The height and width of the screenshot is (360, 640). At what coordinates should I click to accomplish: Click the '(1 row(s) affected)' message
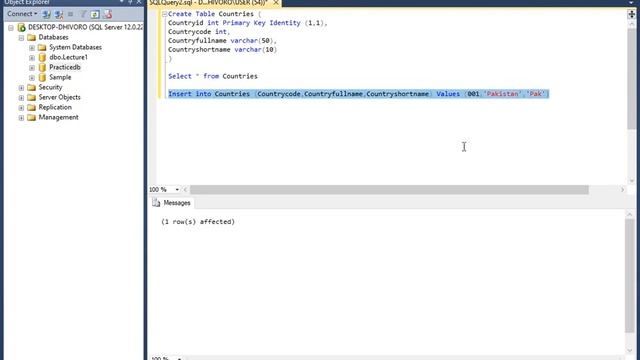tap(198, 222)
